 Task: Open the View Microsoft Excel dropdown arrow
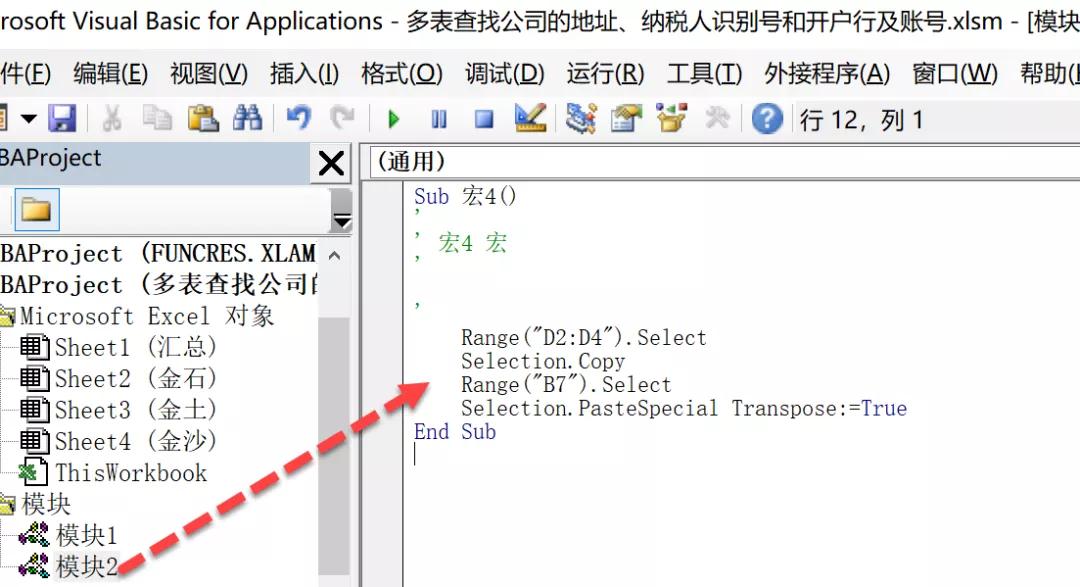click(26, 118)
